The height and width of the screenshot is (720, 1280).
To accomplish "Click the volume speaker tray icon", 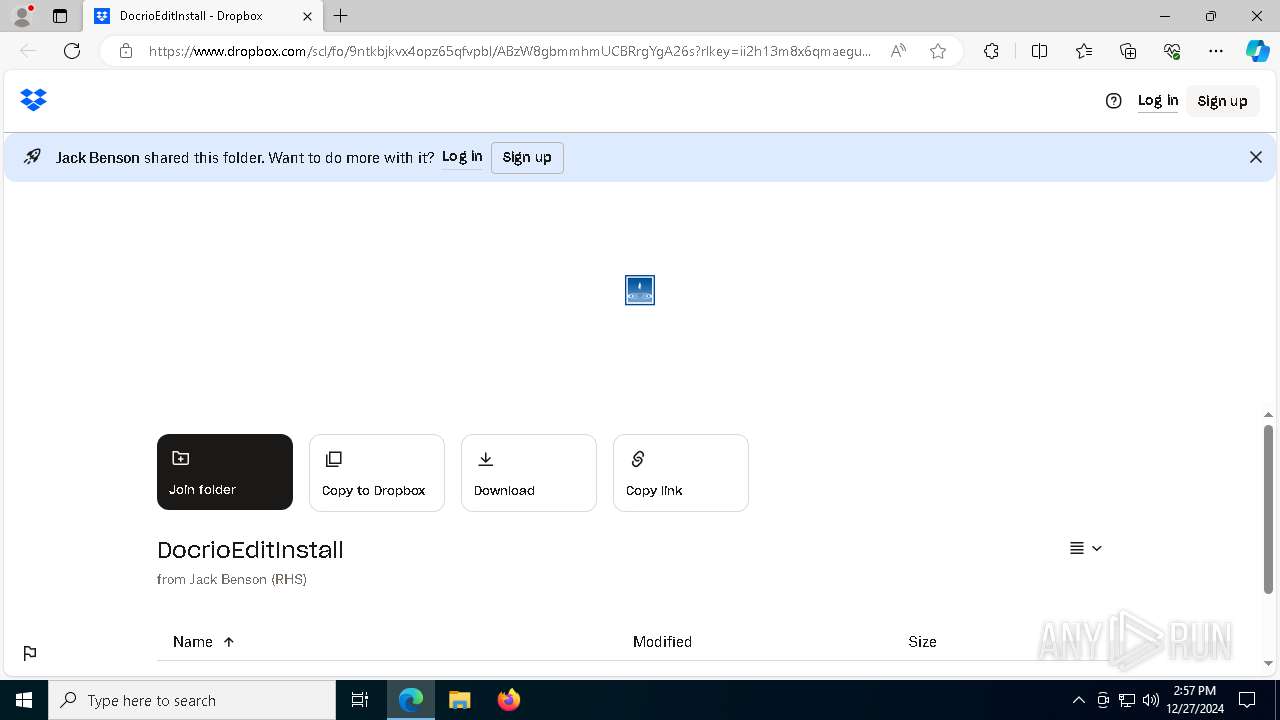I will pyautogui.click(x=1151, y=700).
